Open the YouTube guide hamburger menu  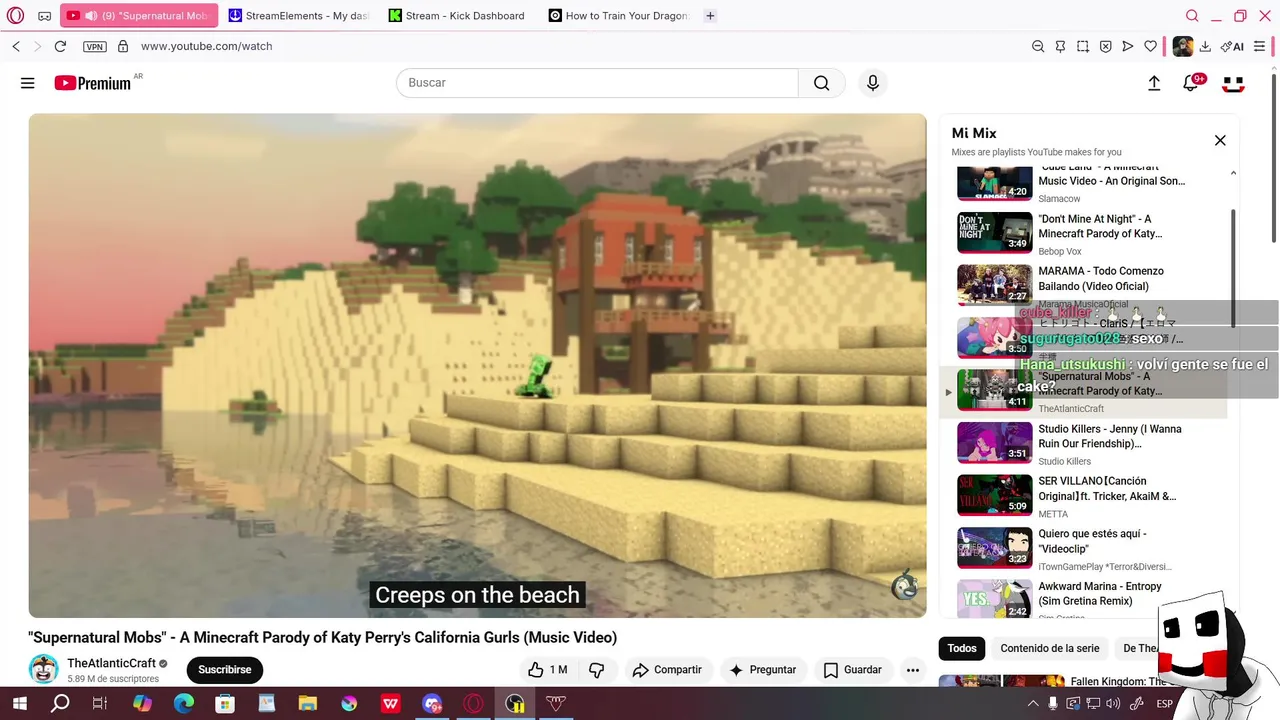tap(28, 83)
